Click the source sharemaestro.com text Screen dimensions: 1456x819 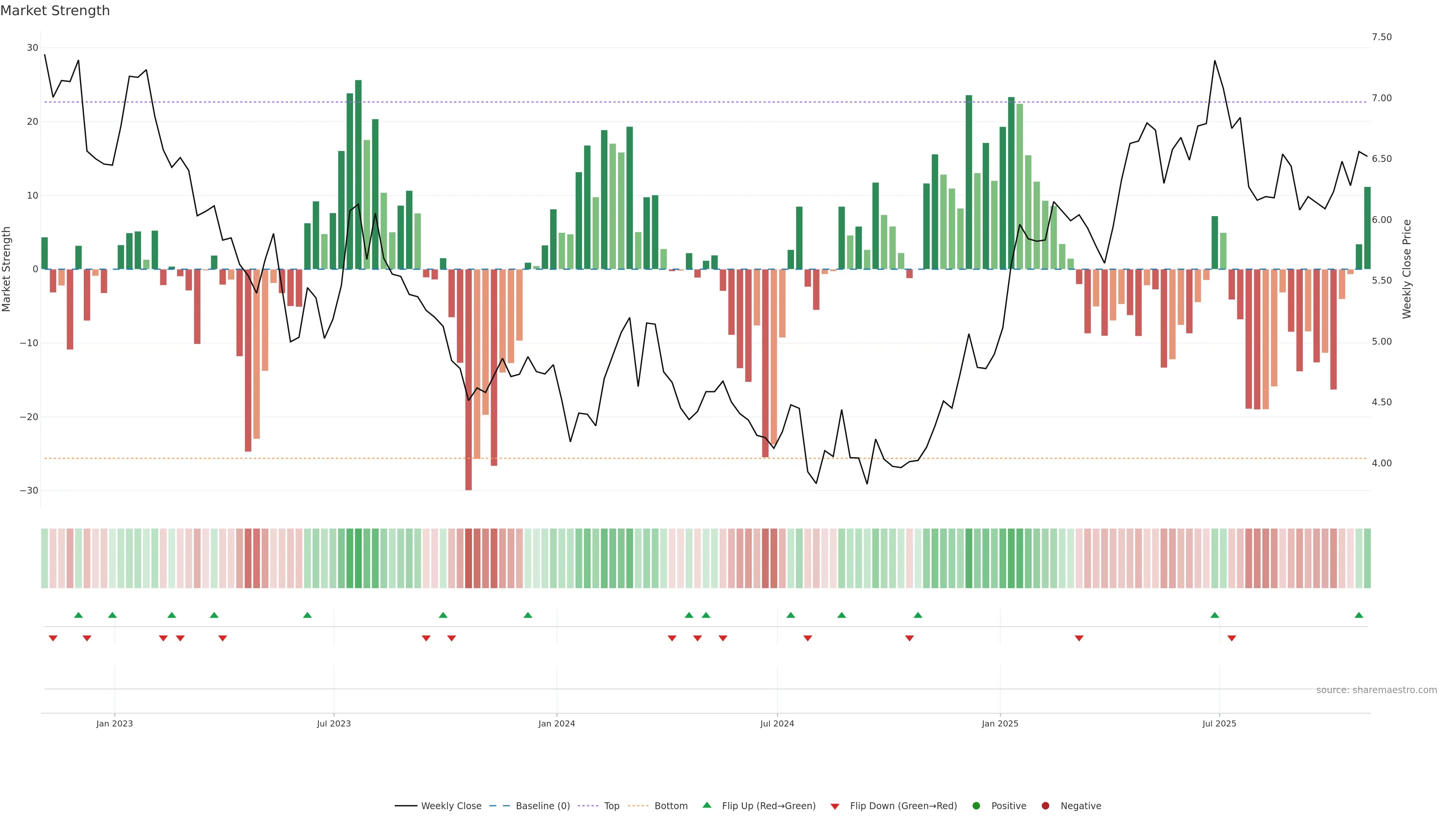1376,690
